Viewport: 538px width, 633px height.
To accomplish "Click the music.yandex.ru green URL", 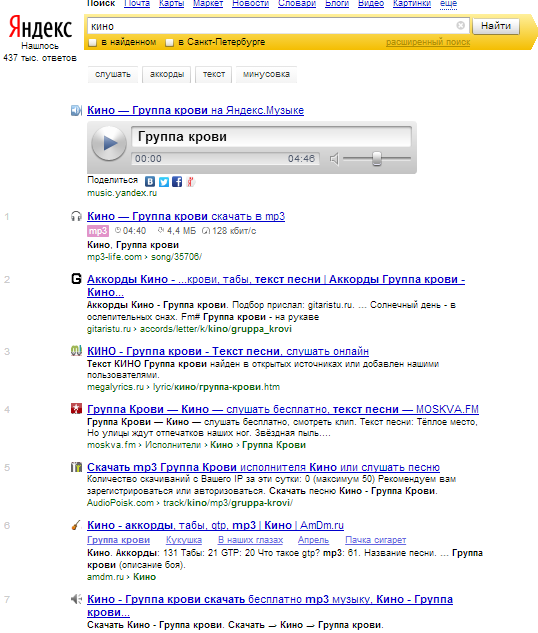I will click(x=122, y=193).
